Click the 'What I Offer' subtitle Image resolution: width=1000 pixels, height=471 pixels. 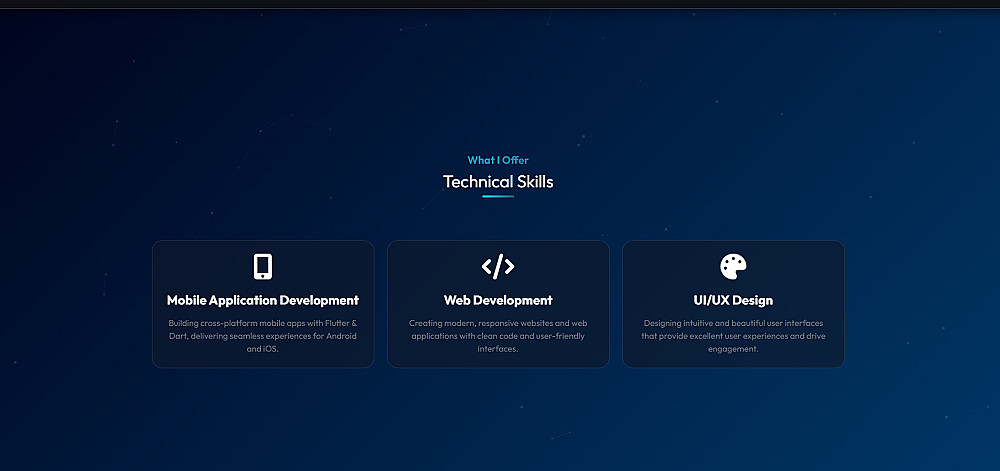(498, 160)
